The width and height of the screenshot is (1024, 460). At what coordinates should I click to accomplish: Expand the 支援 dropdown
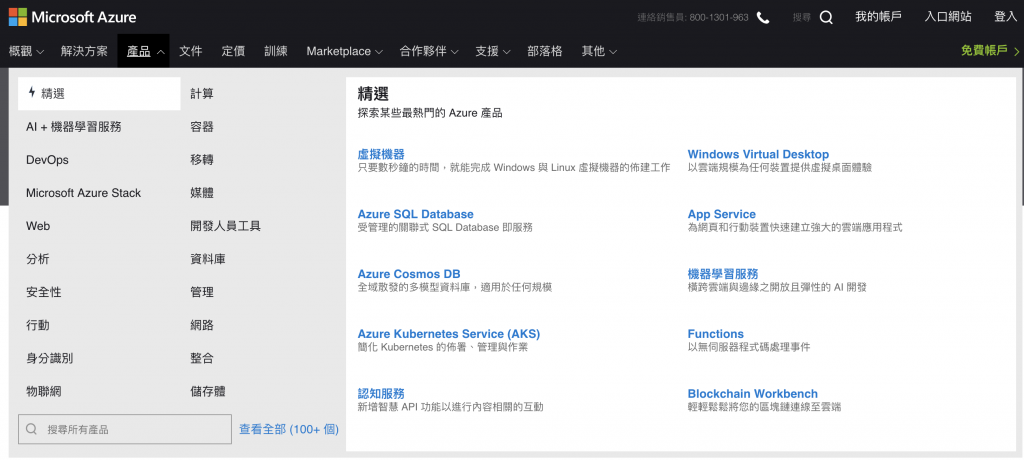tap(493, 51)
